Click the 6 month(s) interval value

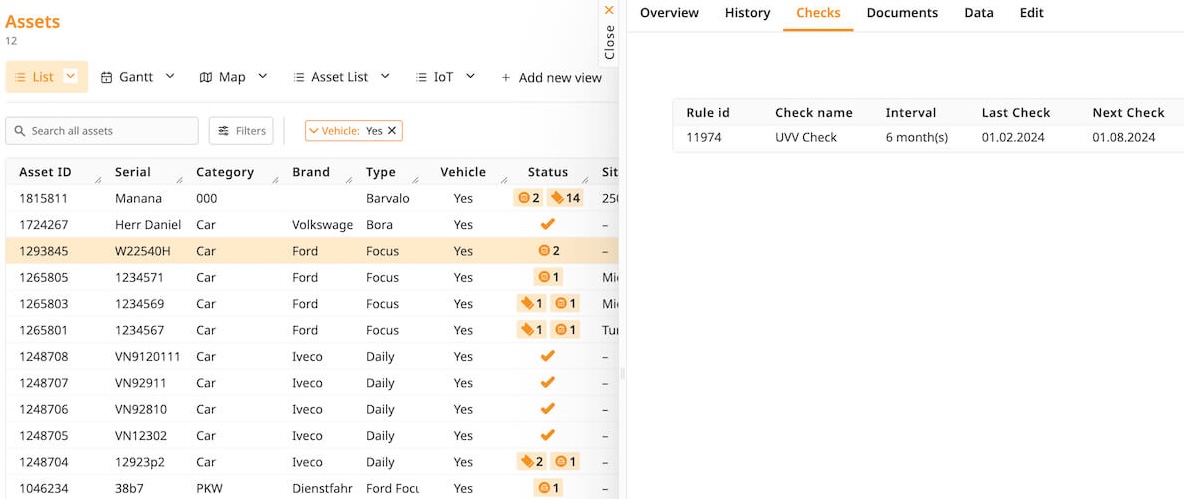917,138
